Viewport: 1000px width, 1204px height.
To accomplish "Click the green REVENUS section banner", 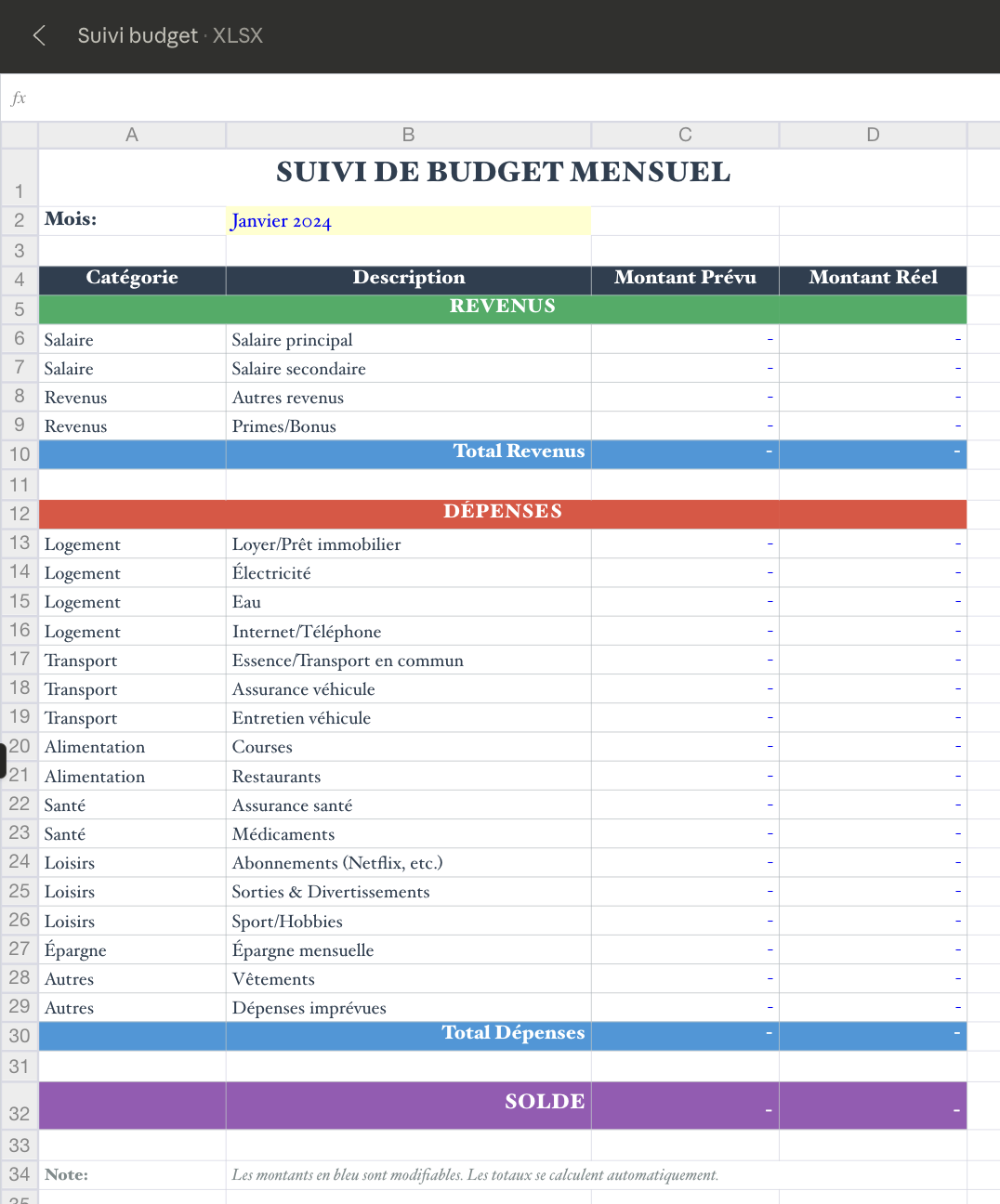I will point(502,307).
